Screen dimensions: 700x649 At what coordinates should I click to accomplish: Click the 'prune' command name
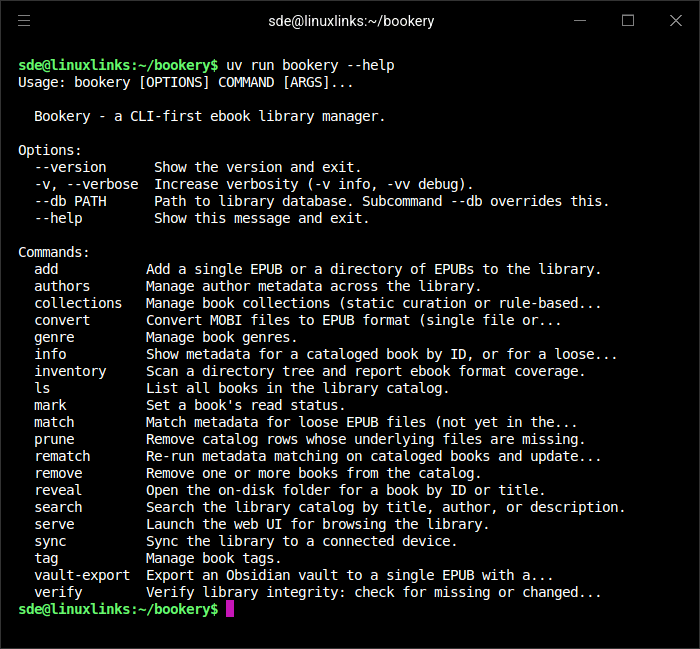point(54,439)
